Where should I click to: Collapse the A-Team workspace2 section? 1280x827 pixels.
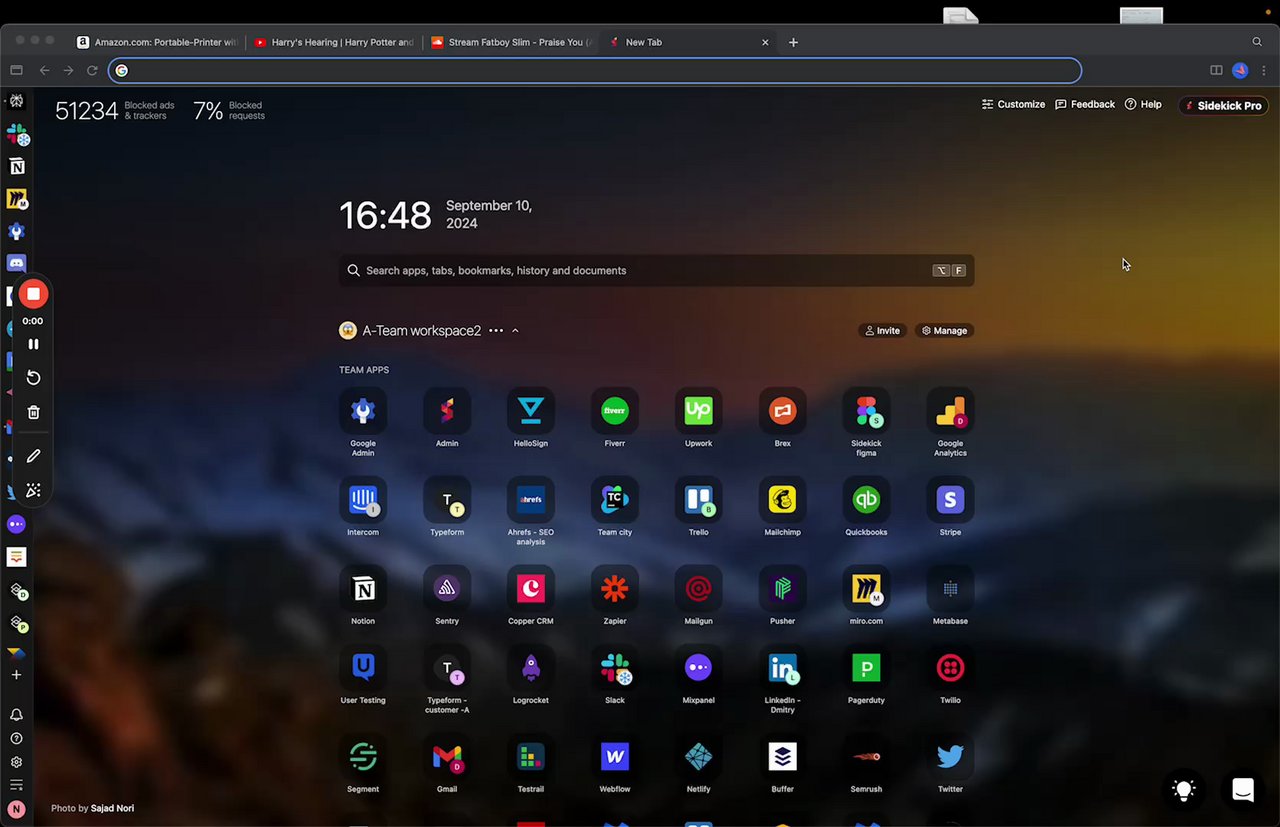tap(516, 331)
